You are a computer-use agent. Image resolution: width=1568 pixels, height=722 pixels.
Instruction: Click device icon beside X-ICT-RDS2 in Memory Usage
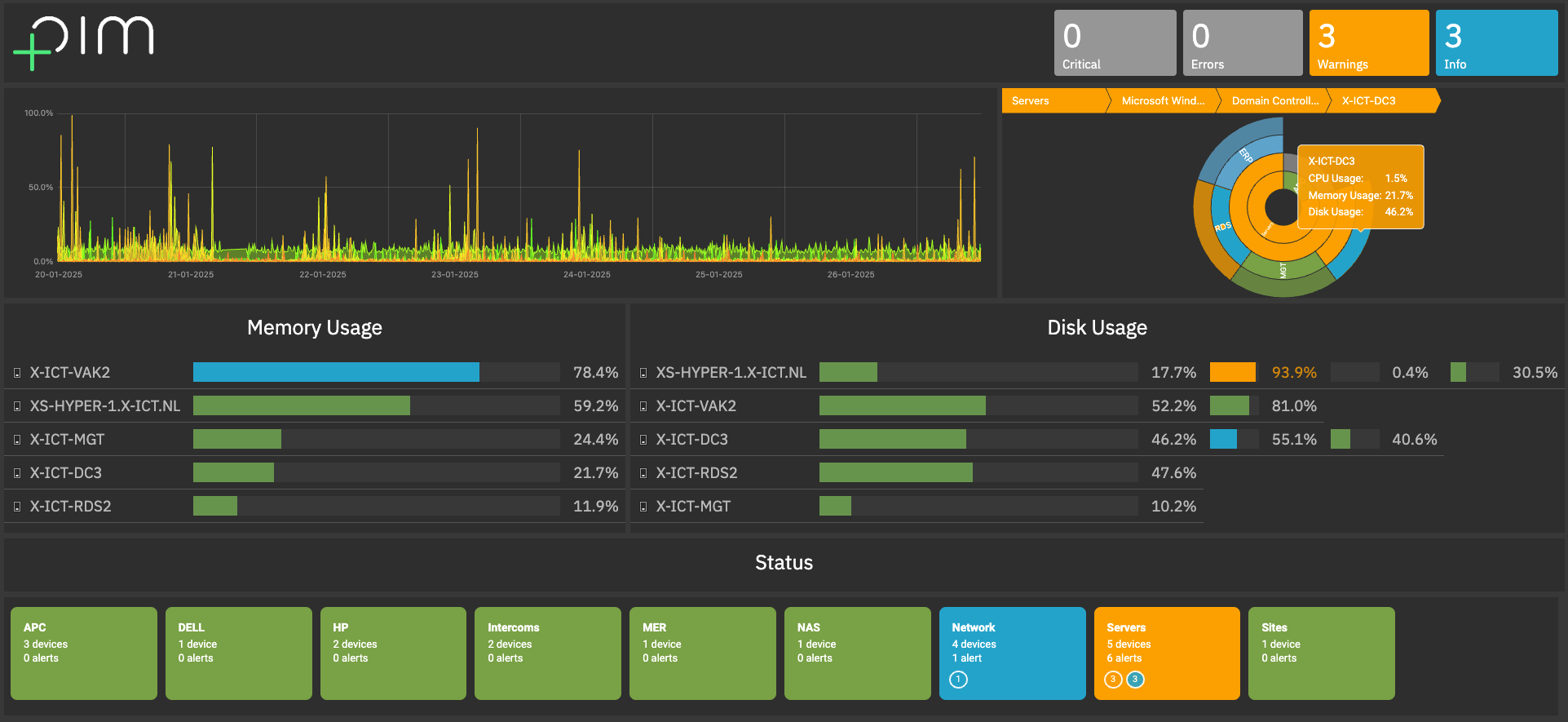point(17,507)
